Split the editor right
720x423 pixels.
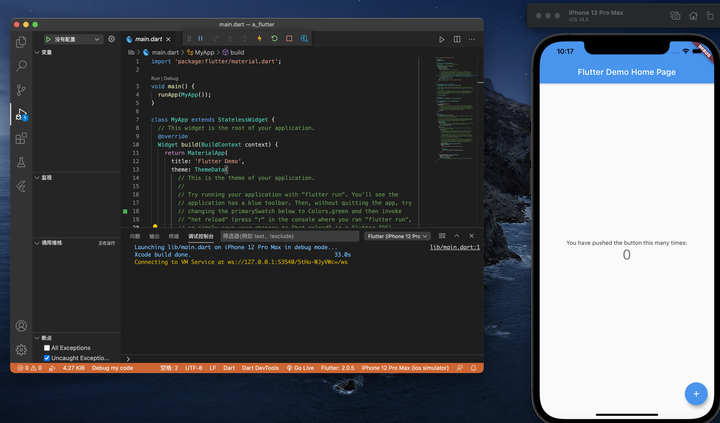457,39
